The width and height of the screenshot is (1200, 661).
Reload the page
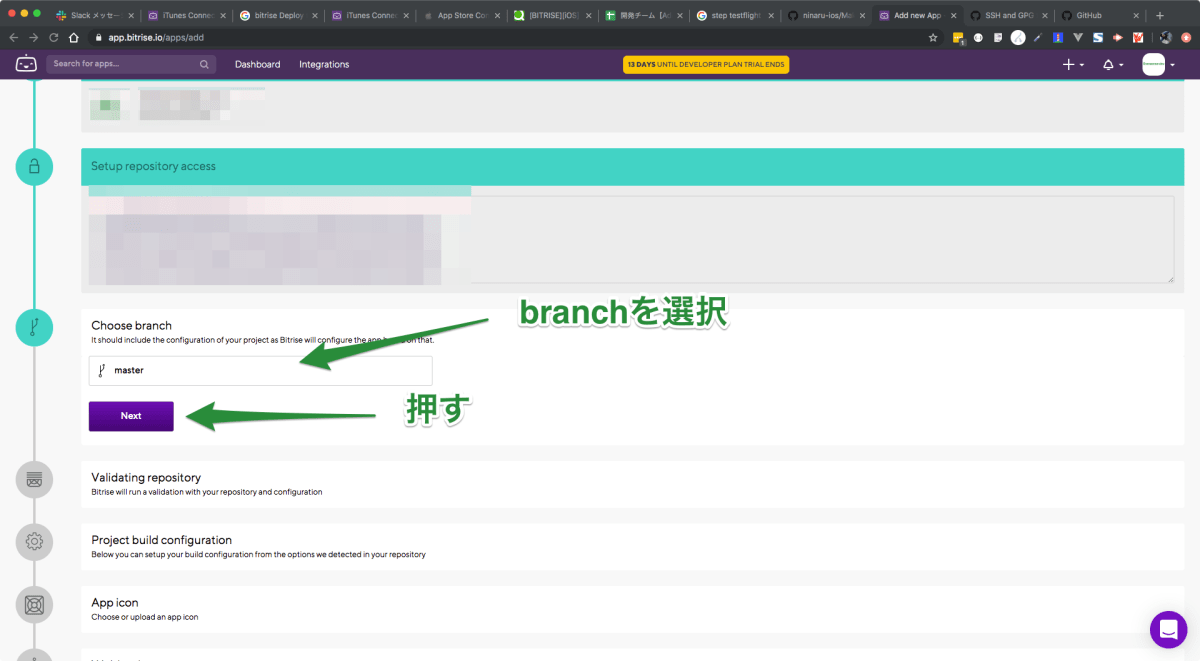coord(54,37)
